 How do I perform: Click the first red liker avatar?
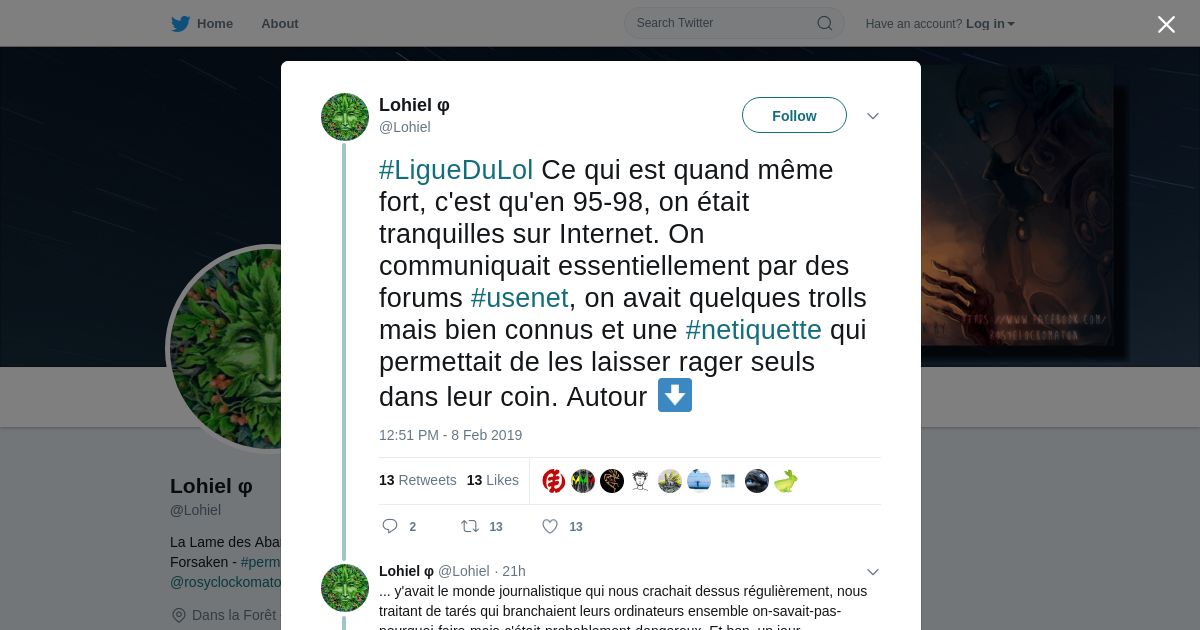point(554,481)
